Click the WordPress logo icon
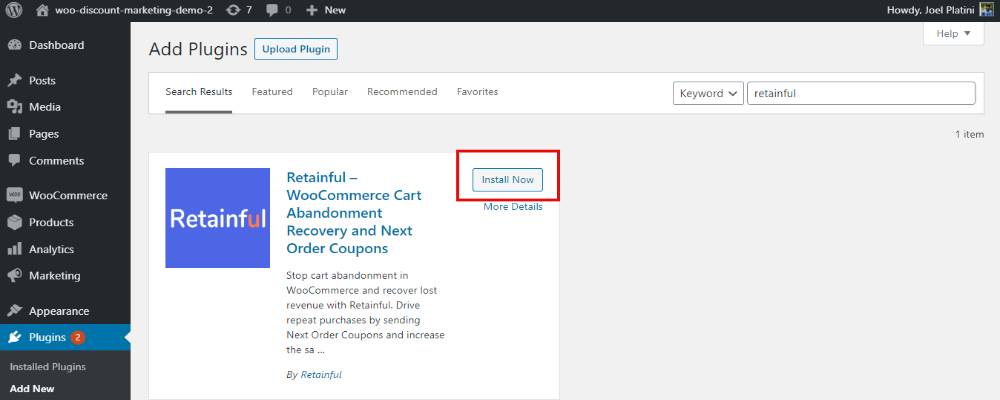 (14, 10)
